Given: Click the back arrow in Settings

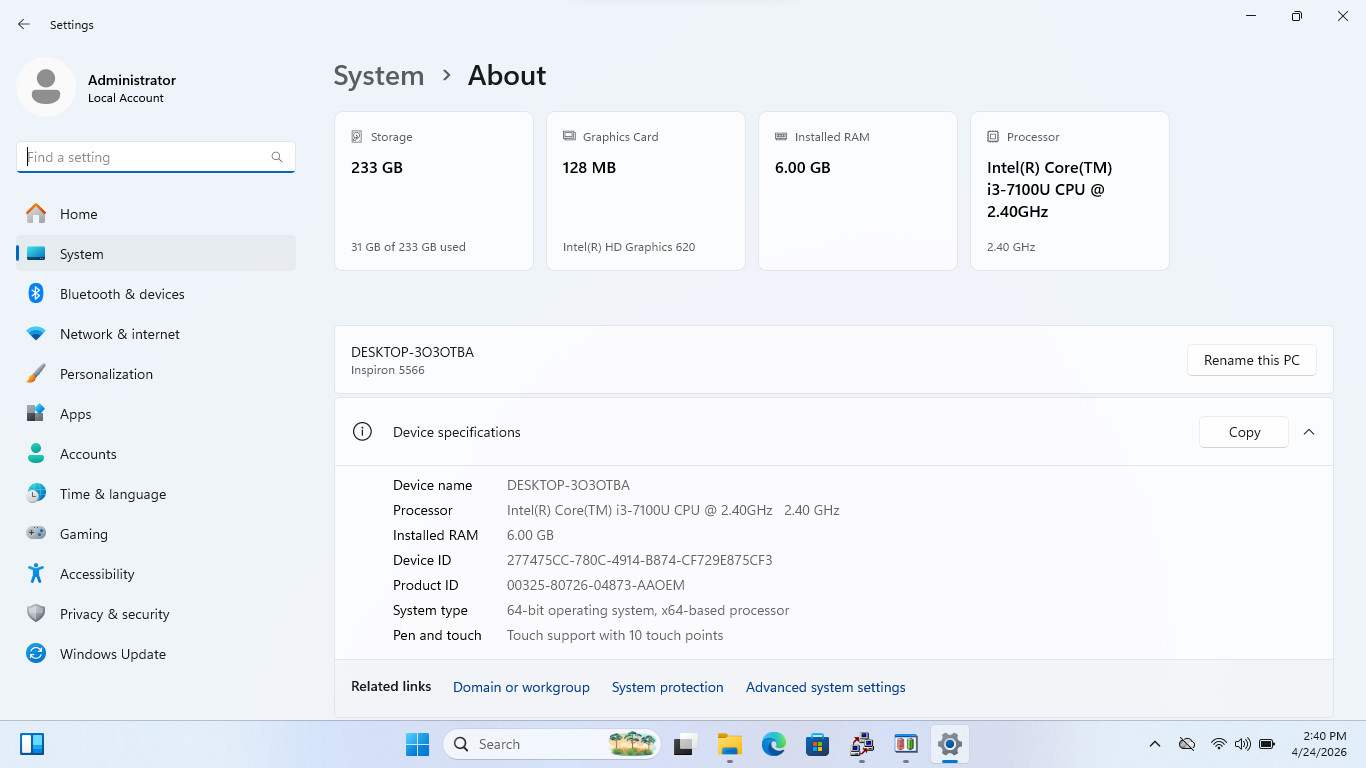Looking at the screenshot, I should (x=24, y=24).
